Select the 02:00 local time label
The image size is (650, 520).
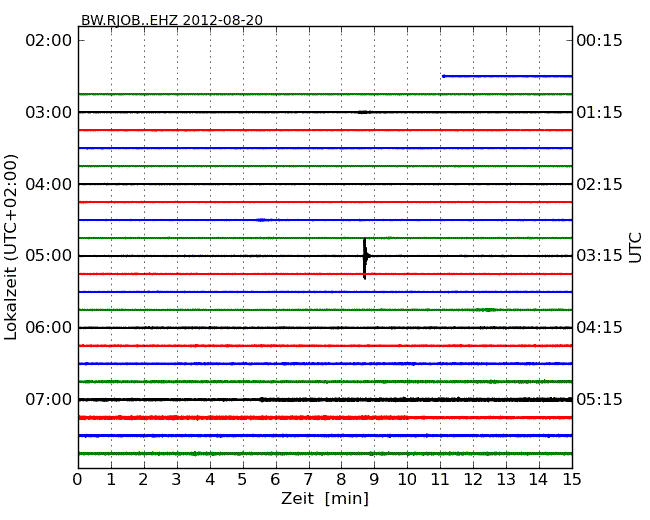pos(49,41)
